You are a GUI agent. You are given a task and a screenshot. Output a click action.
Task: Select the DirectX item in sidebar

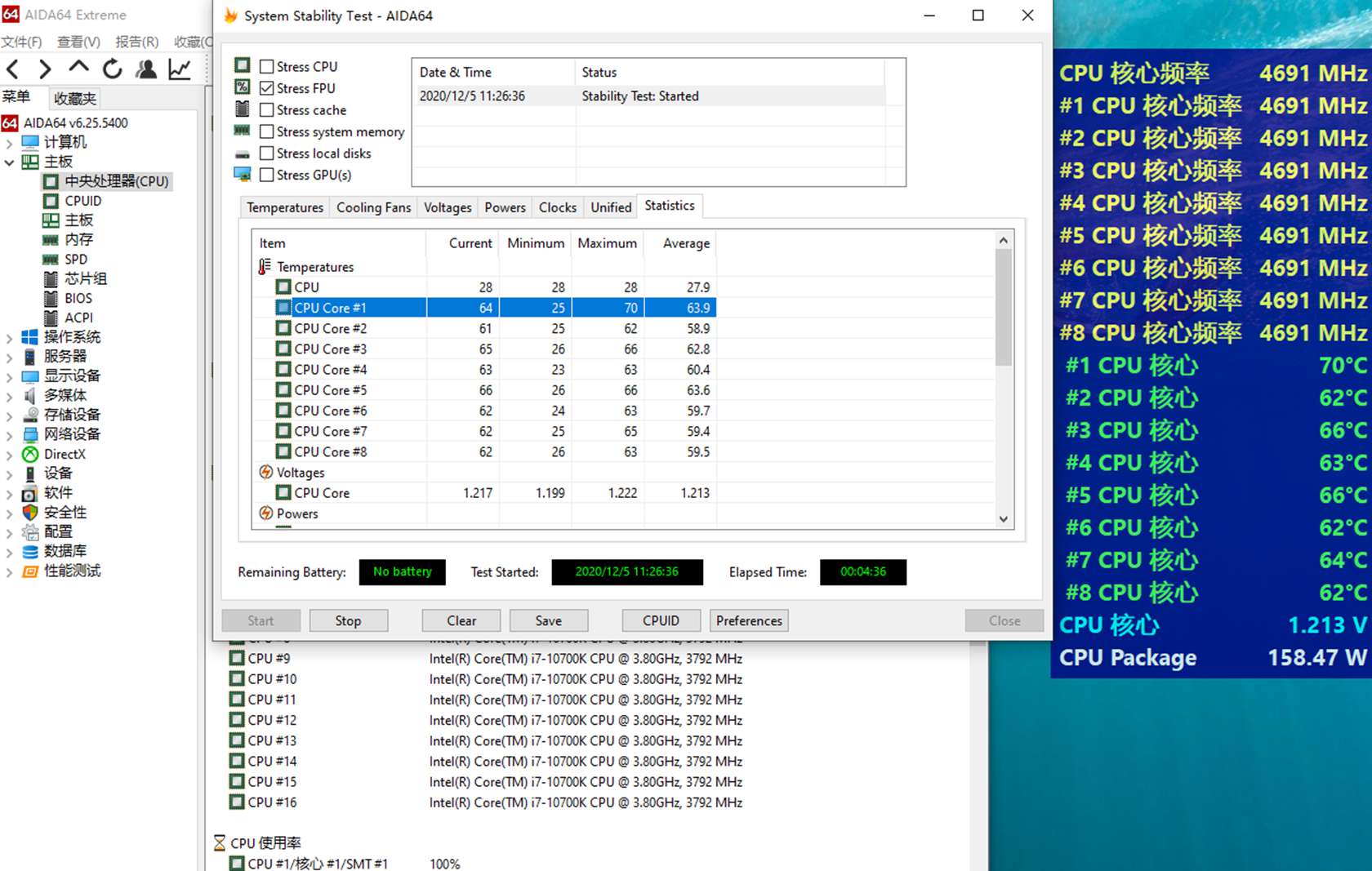pos(65,454)
